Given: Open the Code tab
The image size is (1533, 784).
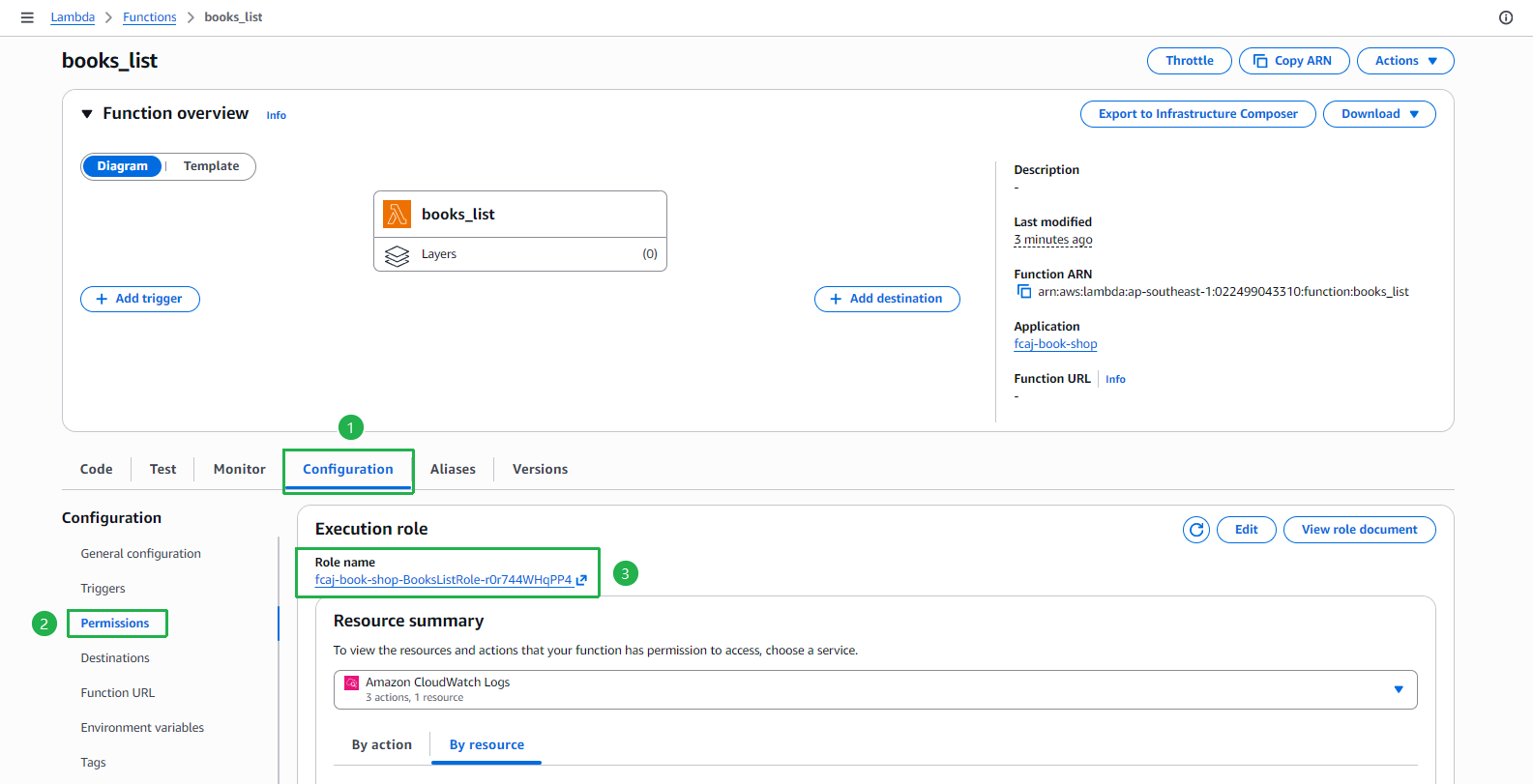Looking at the screenshot, I should click(x=96, y=469).
